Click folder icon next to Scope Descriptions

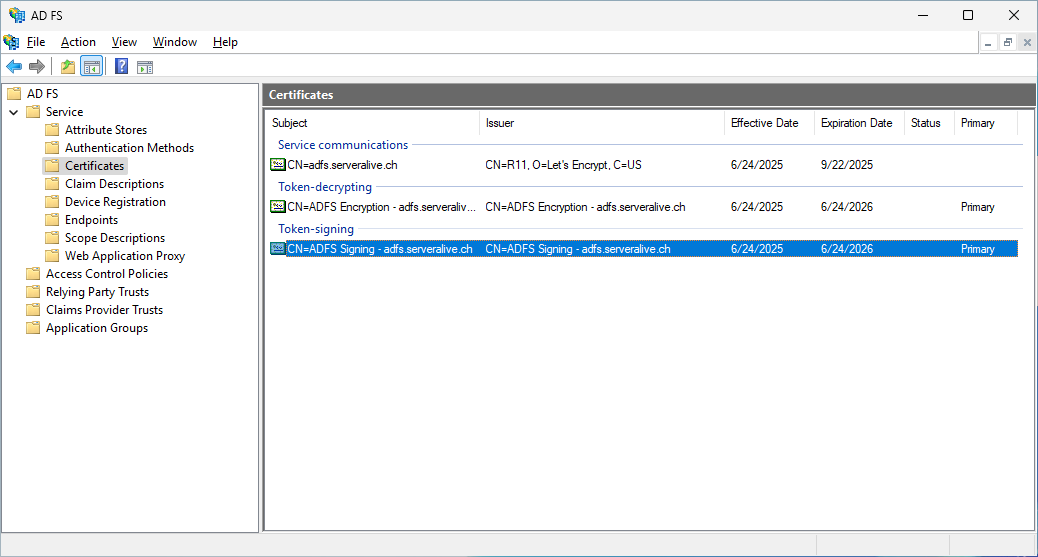click(x=52, y=237)
